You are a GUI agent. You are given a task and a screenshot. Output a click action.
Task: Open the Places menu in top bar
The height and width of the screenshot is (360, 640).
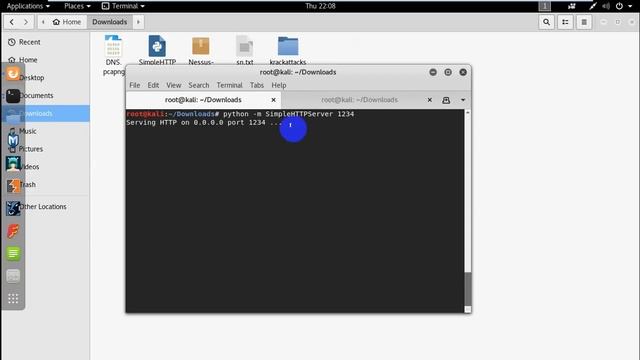(x=77, y=6)
